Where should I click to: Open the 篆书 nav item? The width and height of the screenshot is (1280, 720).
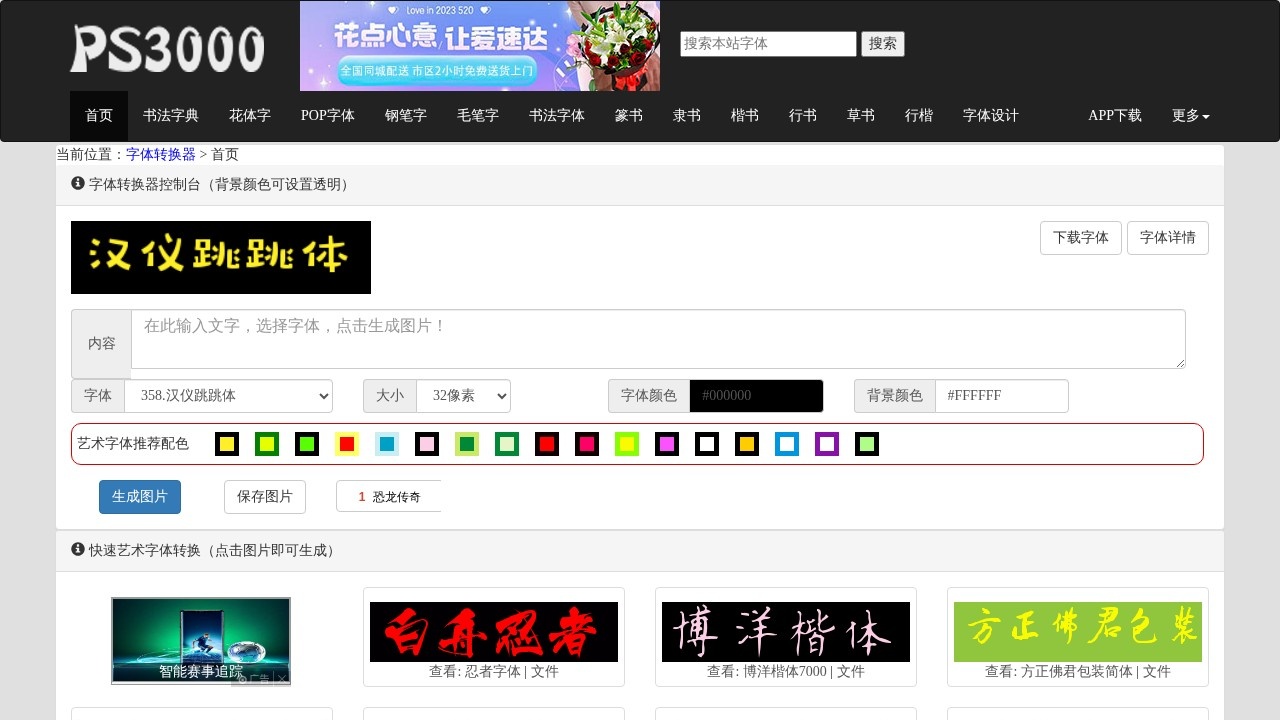(x=629, y=116)
